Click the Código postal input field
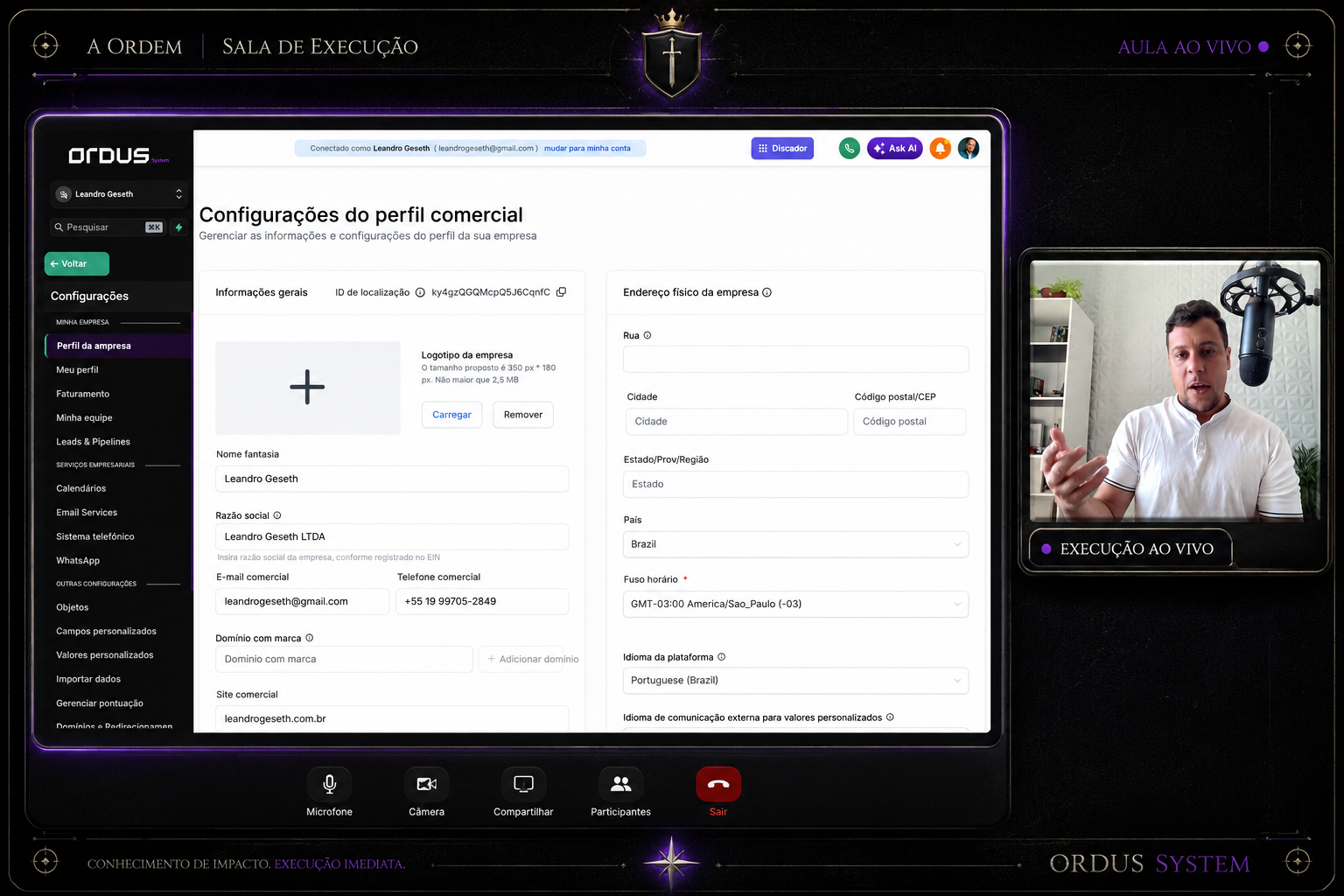1344x896 pixels. (910, 421)
